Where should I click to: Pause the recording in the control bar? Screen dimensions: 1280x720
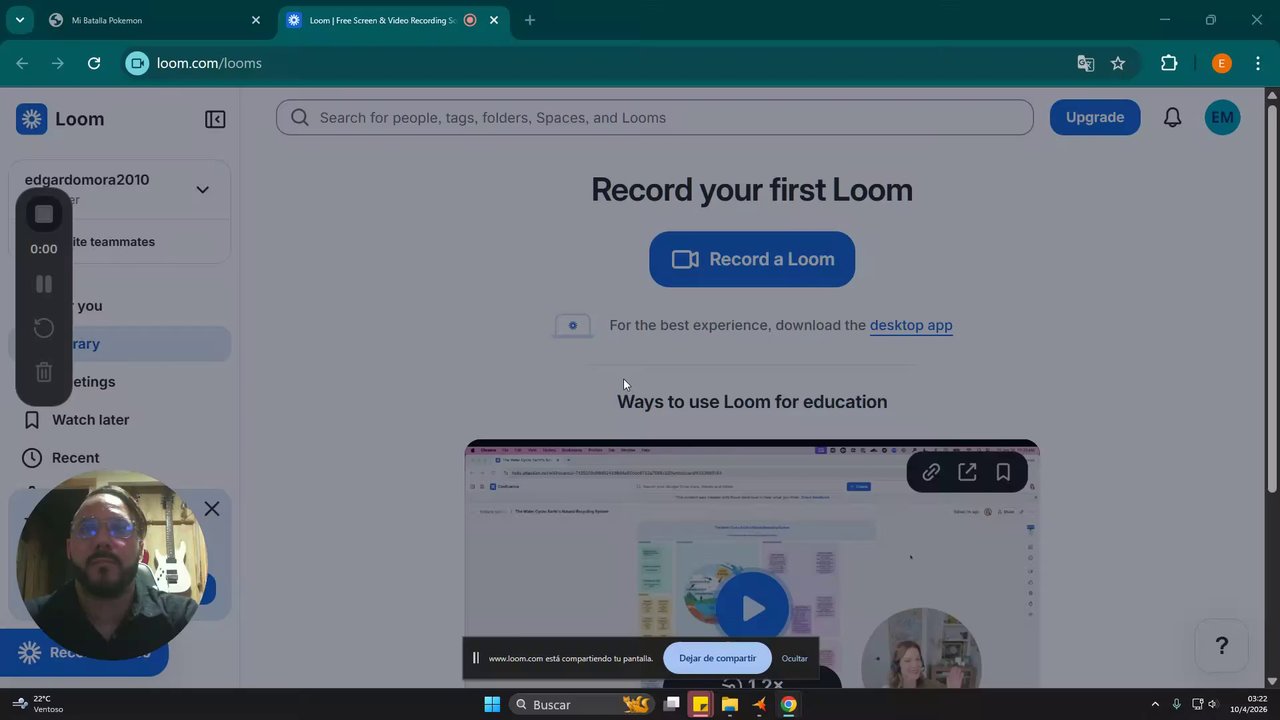(44, 284)
